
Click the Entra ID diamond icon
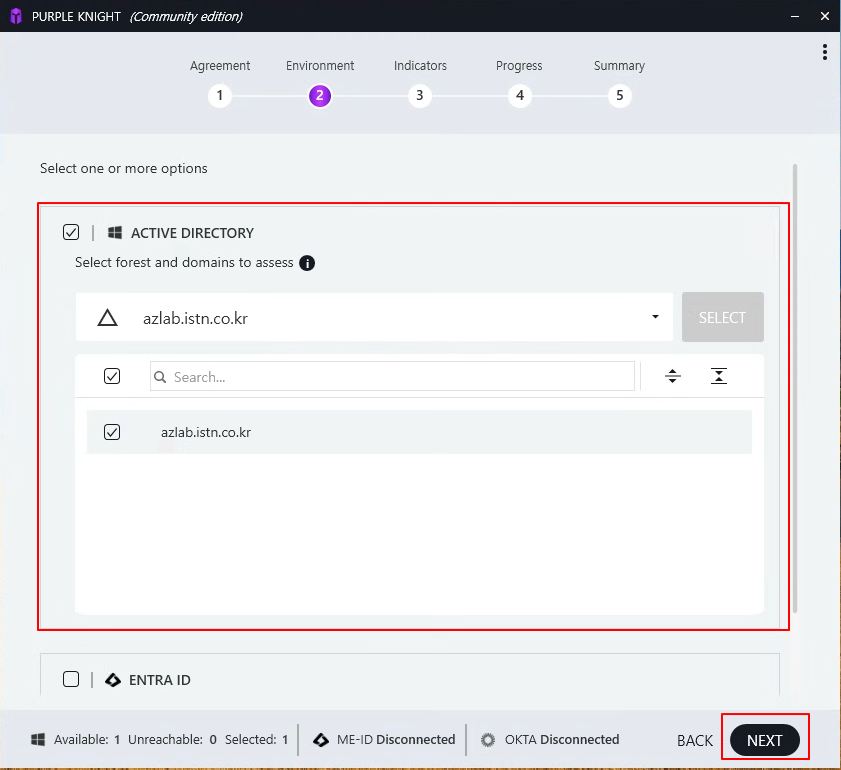click(113, 680)
